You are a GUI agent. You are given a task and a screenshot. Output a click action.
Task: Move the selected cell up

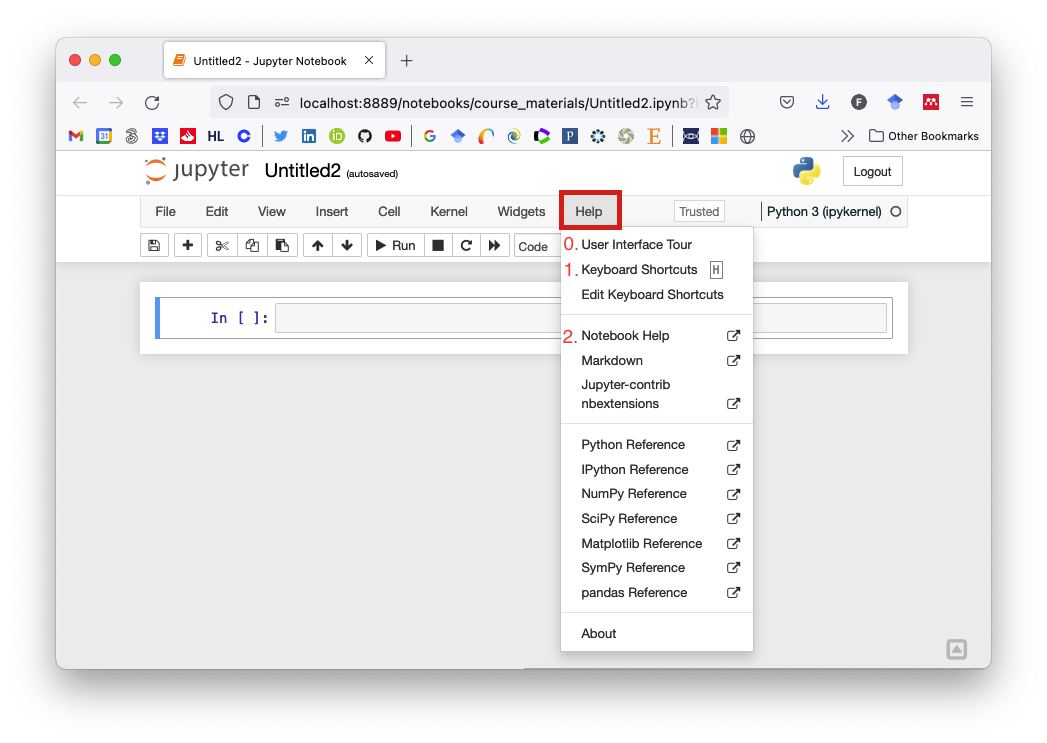pos(318,246)
